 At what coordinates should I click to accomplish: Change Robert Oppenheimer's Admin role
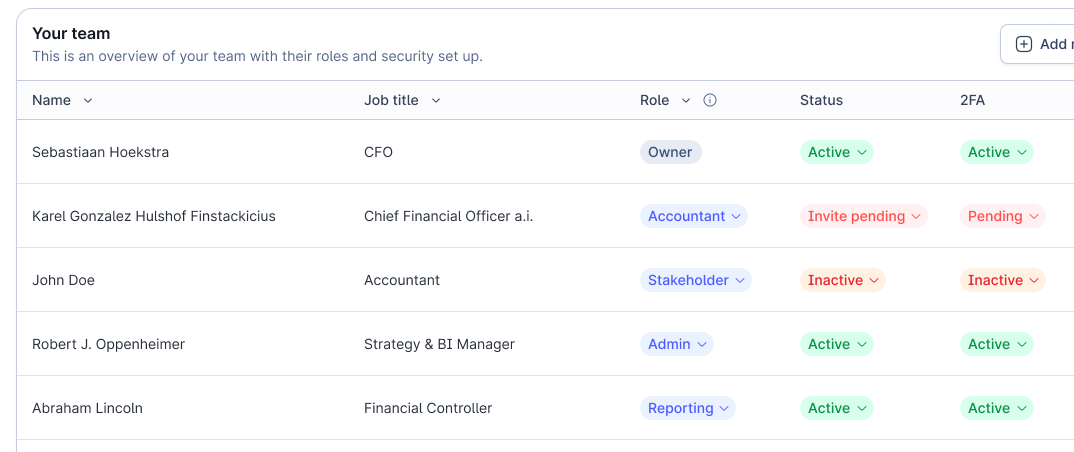676,344
